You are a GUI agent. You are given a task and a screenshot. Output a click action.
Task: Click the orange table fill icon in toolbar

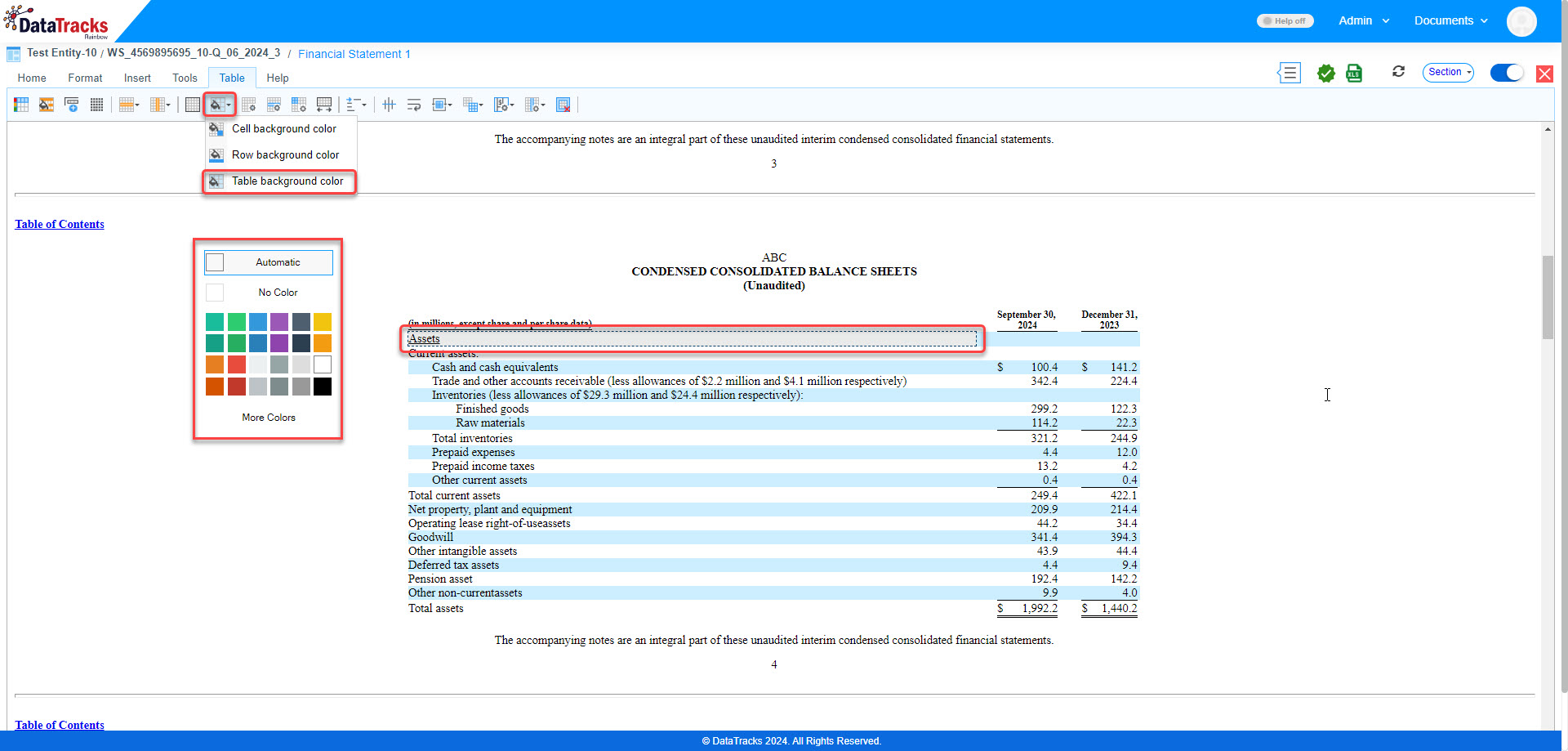point(47,105)
